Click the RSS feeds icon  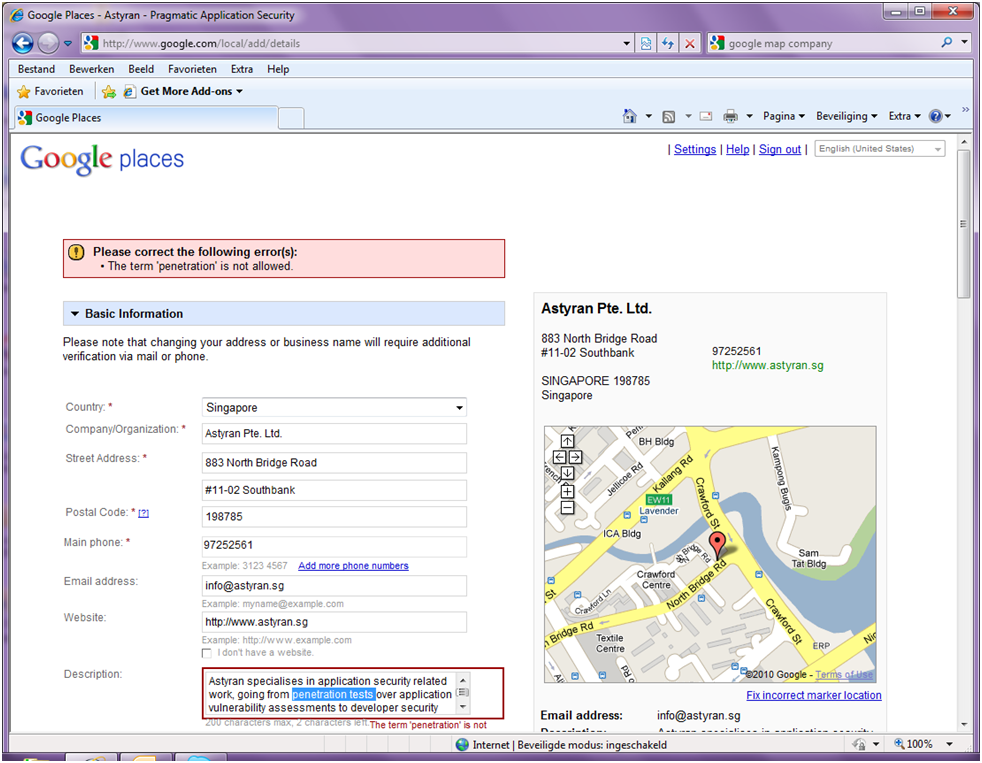669,117
